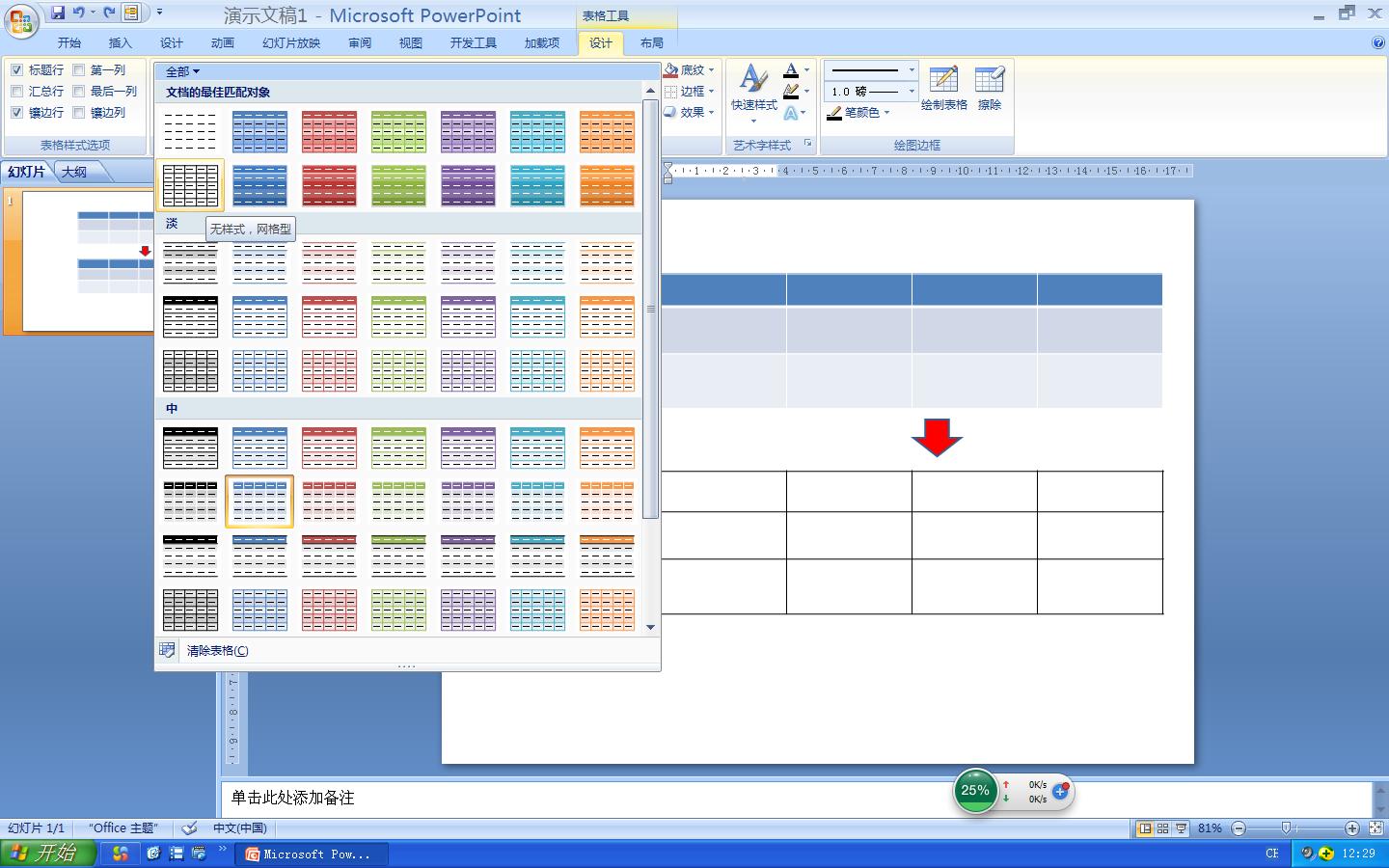Launch WordArt styles (艺术字样式) dialog launcher

click(x=808, y=144)
